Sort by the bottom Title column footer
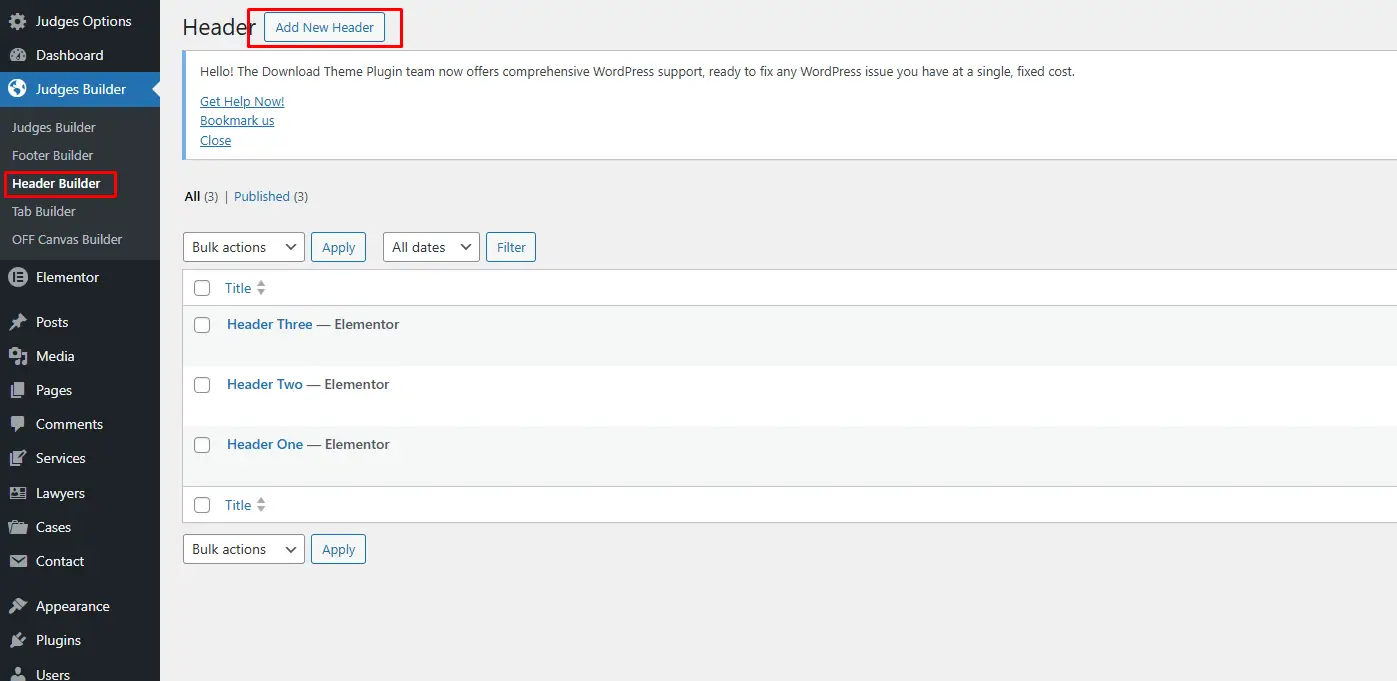The width and height of the screenshot is (1397, 681). coord(238,505)
